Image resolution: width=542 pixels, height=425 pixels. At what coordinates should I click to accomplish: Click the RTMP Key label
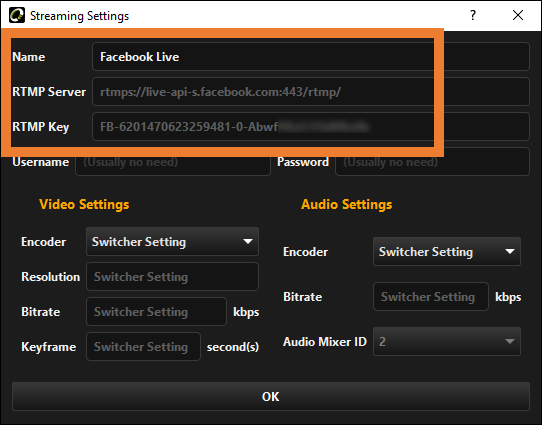click(40, 127)
